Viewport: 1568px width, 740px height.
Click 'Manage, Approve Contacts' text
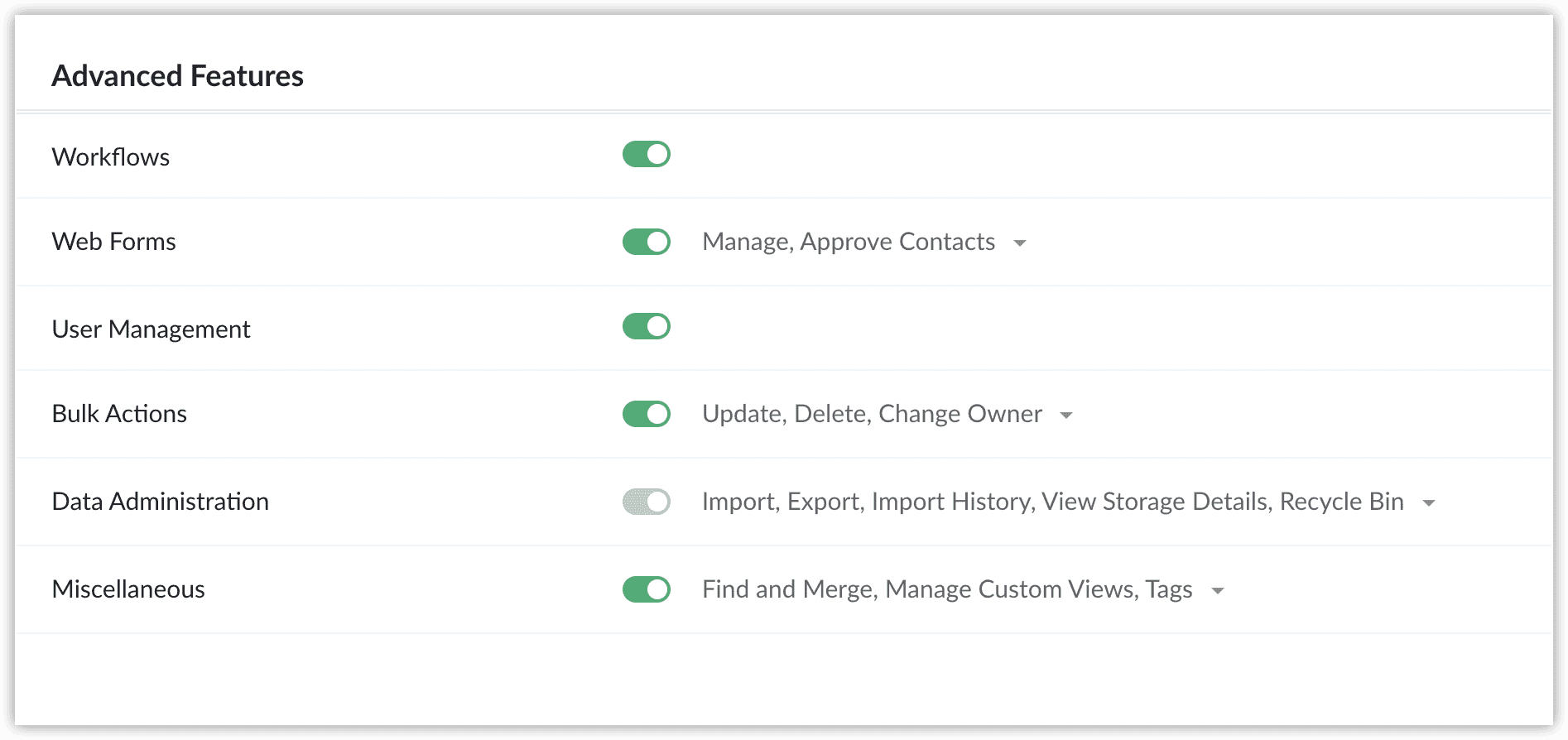(849, 242)
